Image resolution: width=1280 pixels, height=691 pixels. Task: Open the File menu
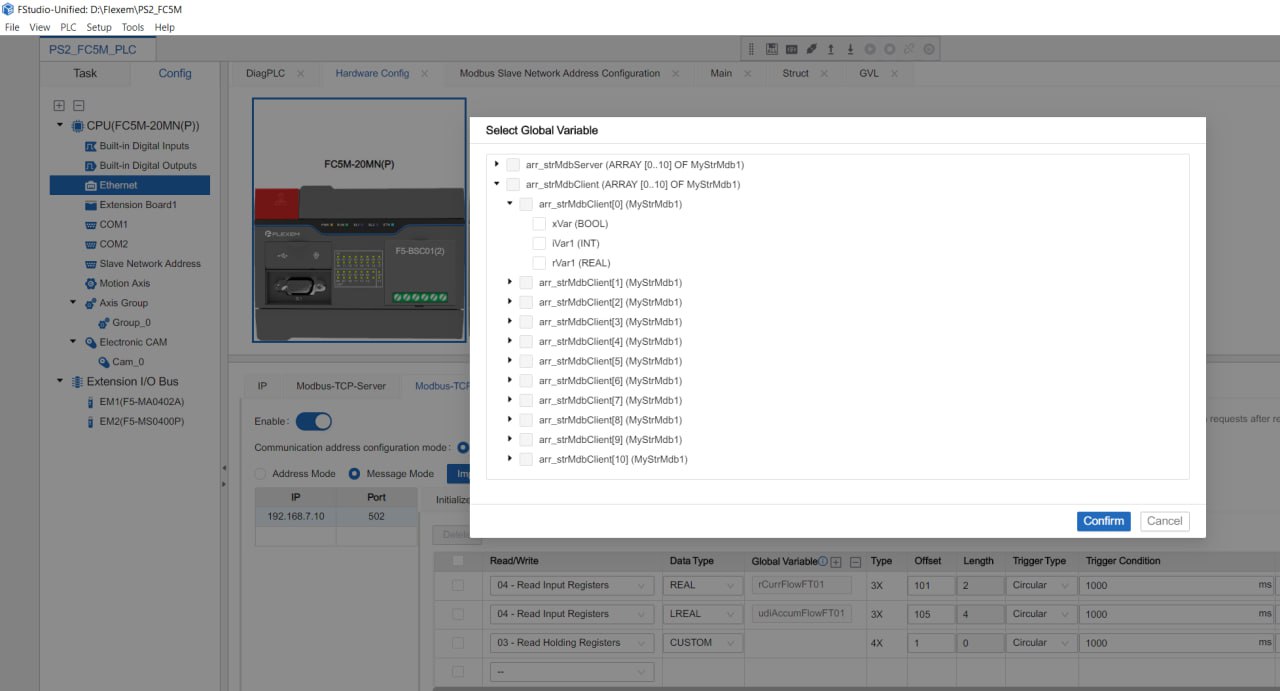click(x=12, y=27)
